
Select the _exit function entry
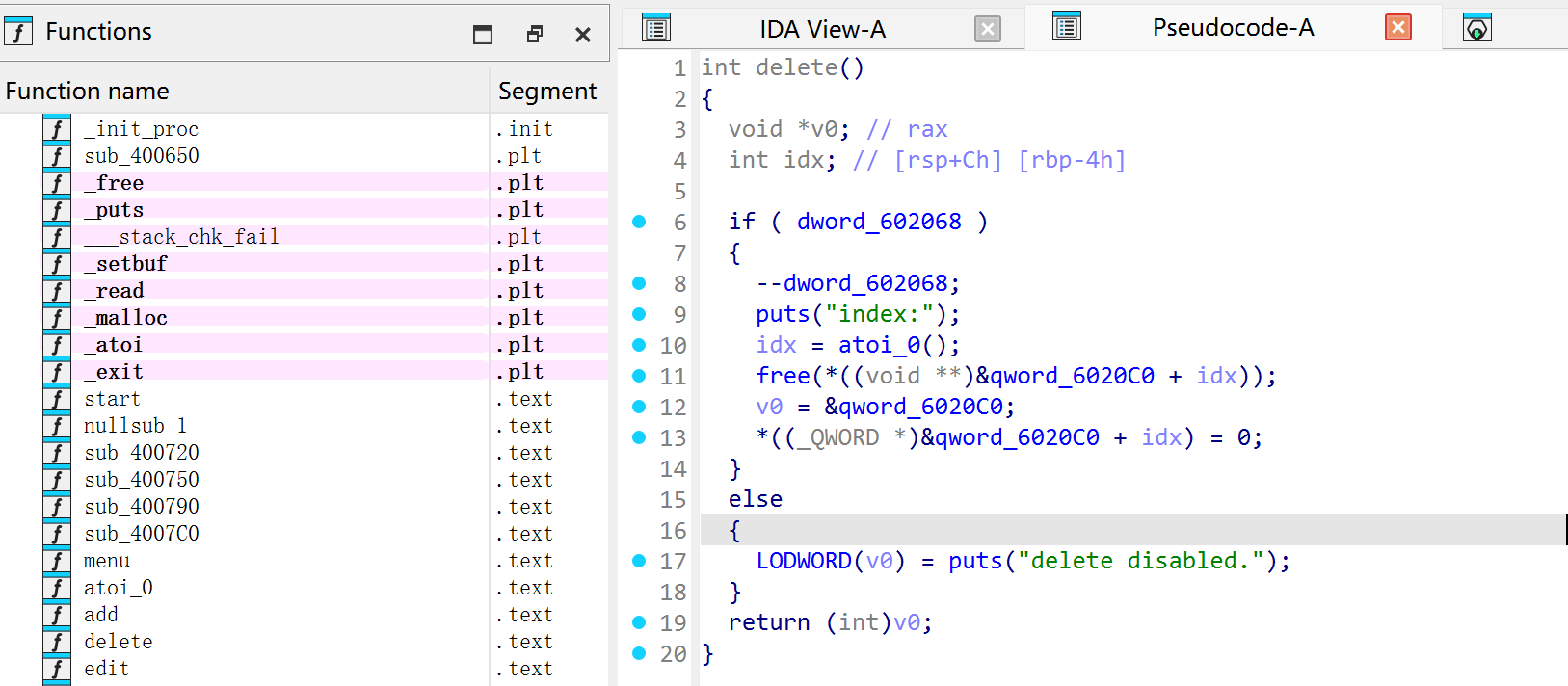[304, 372]
